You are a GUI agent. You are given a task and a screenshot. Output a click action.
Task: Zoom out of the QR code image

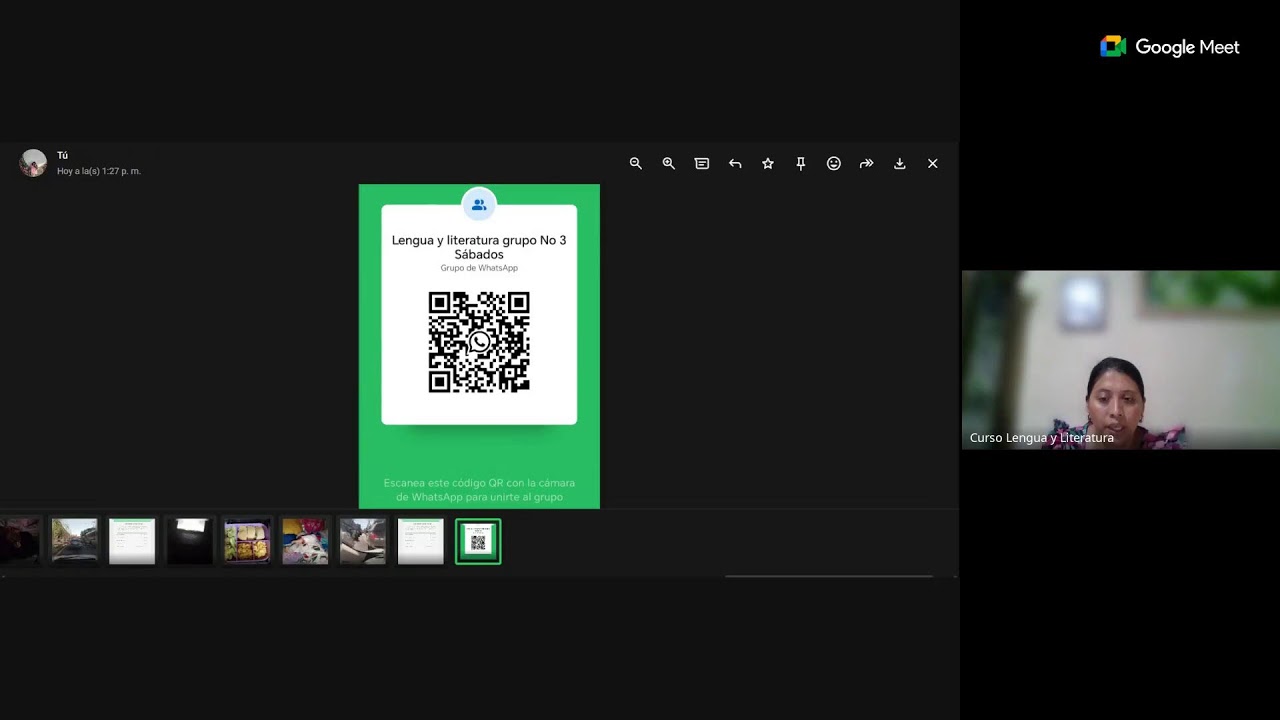(635, 164)
